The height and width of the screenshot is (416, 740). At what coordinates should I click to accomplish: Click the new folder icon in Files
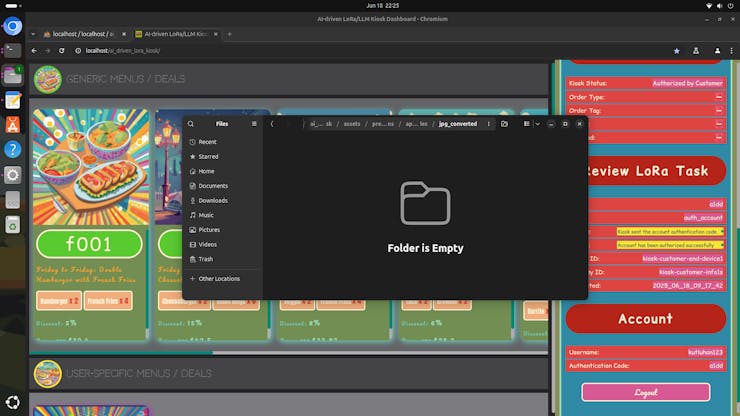point(504,124)
